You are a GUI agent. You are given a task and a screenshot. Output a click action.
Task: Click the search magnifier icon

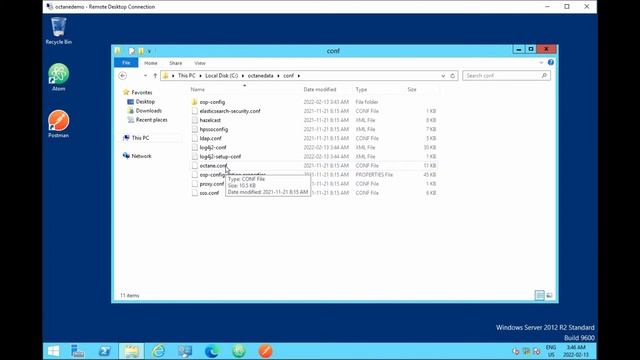pyautogui.click(x=544, y=76)
